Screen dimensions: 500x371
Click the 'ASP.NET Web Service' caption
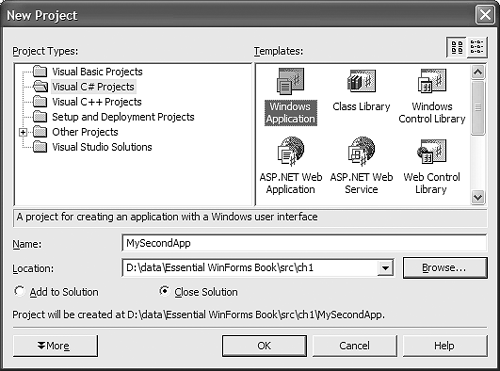click(361, 183)
